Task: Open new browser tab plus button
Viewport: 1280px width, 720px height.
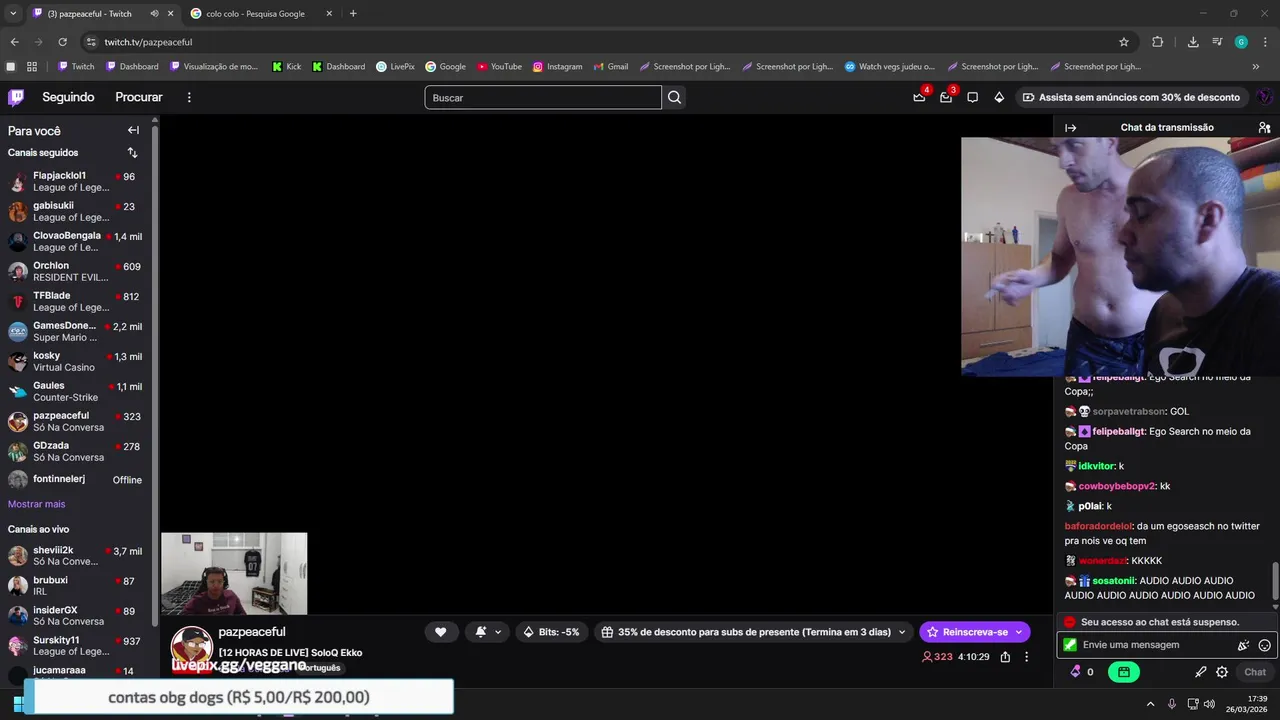Action: click(353, 14)
